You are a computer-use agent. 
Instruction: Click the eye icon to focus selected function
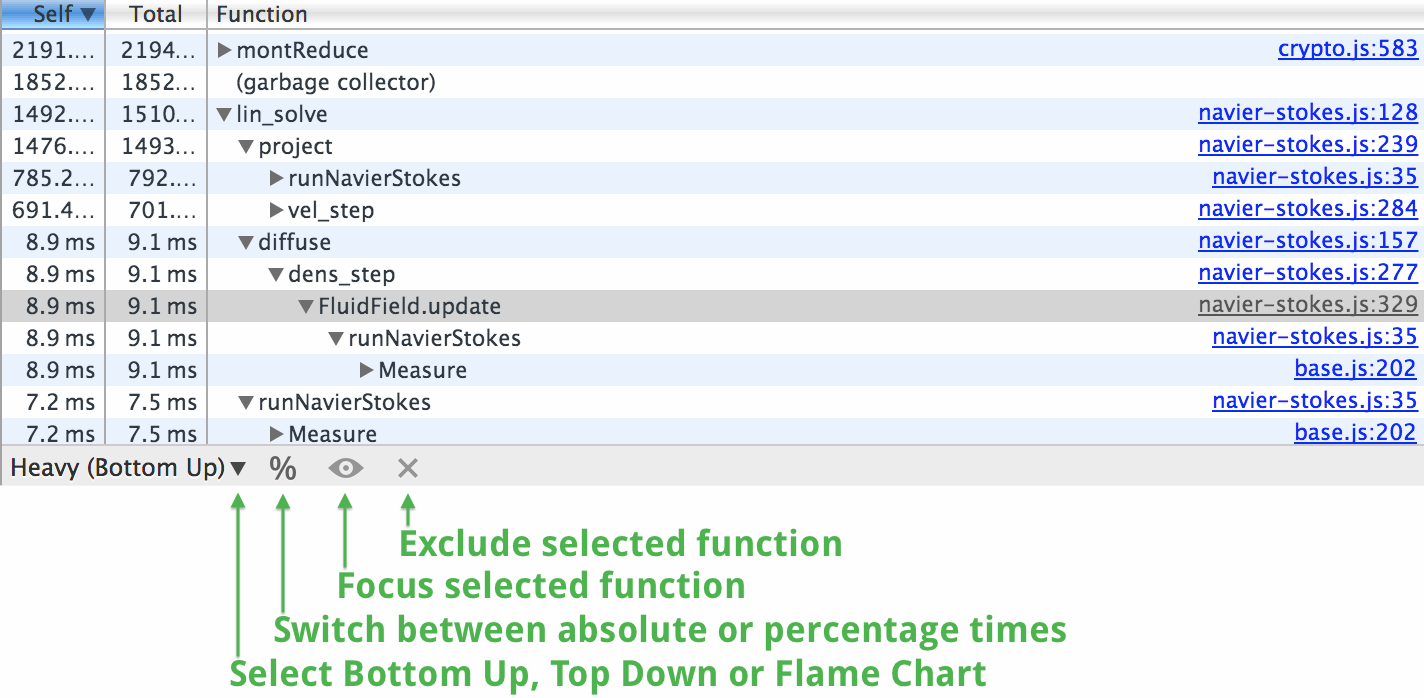click(346, 468)
